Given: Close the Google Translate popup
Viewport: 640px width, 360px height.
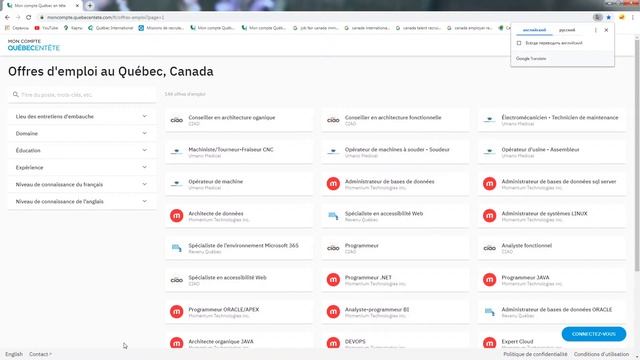Looking at the screenshot, I should tap(606, 30).
